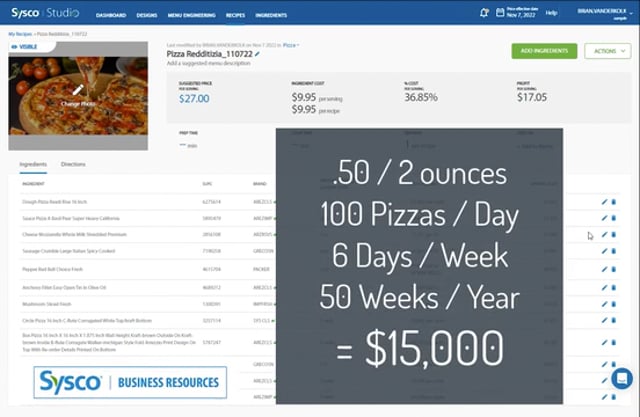Edit the Cheese Mozzarella ingredient row
The image size is (640, 417).
[x=604, y=235]
